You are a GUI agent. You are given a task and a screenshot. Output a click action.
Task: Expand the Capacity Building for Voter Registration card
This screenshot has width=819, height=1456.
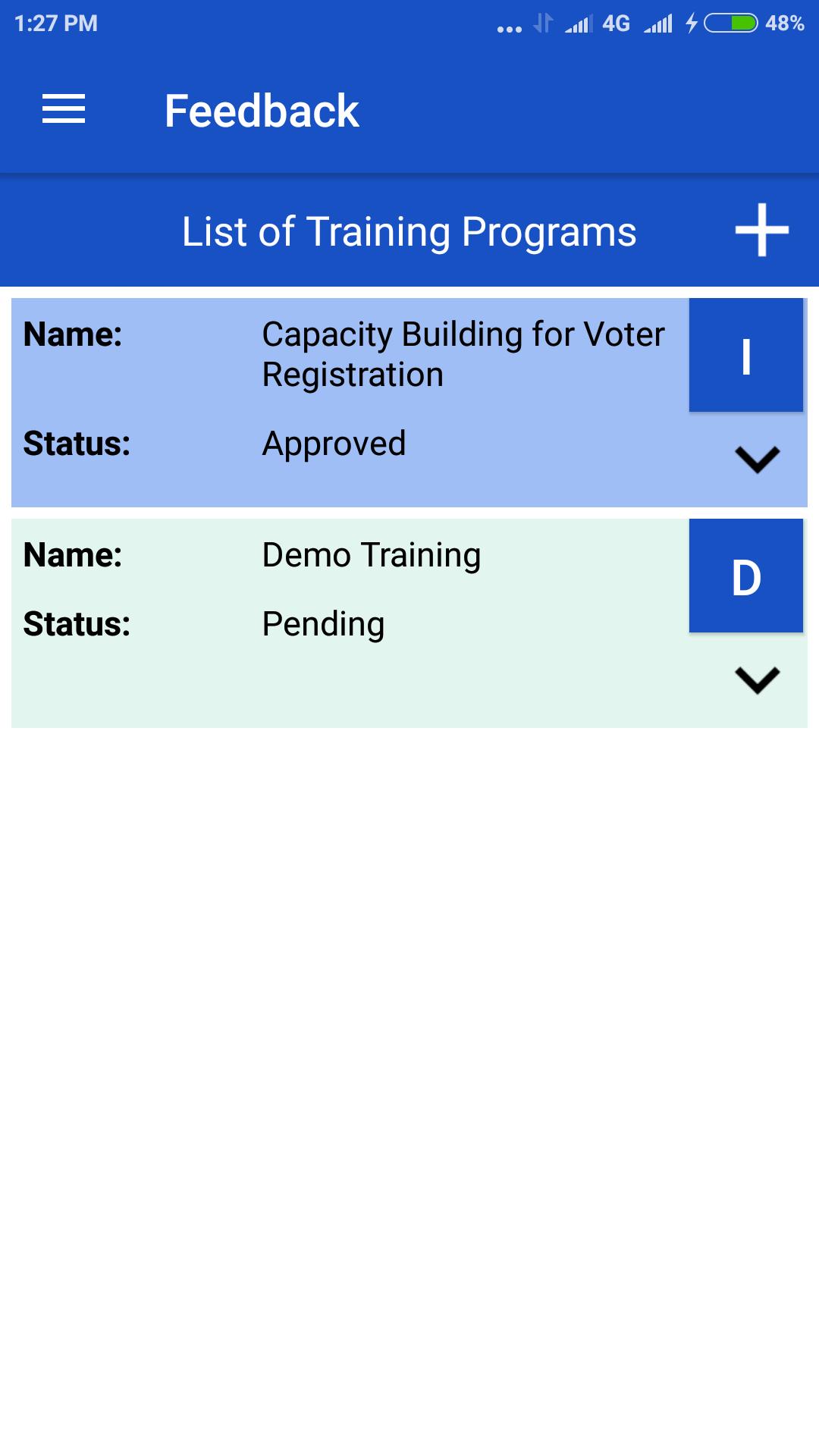[x=757, y=459]
